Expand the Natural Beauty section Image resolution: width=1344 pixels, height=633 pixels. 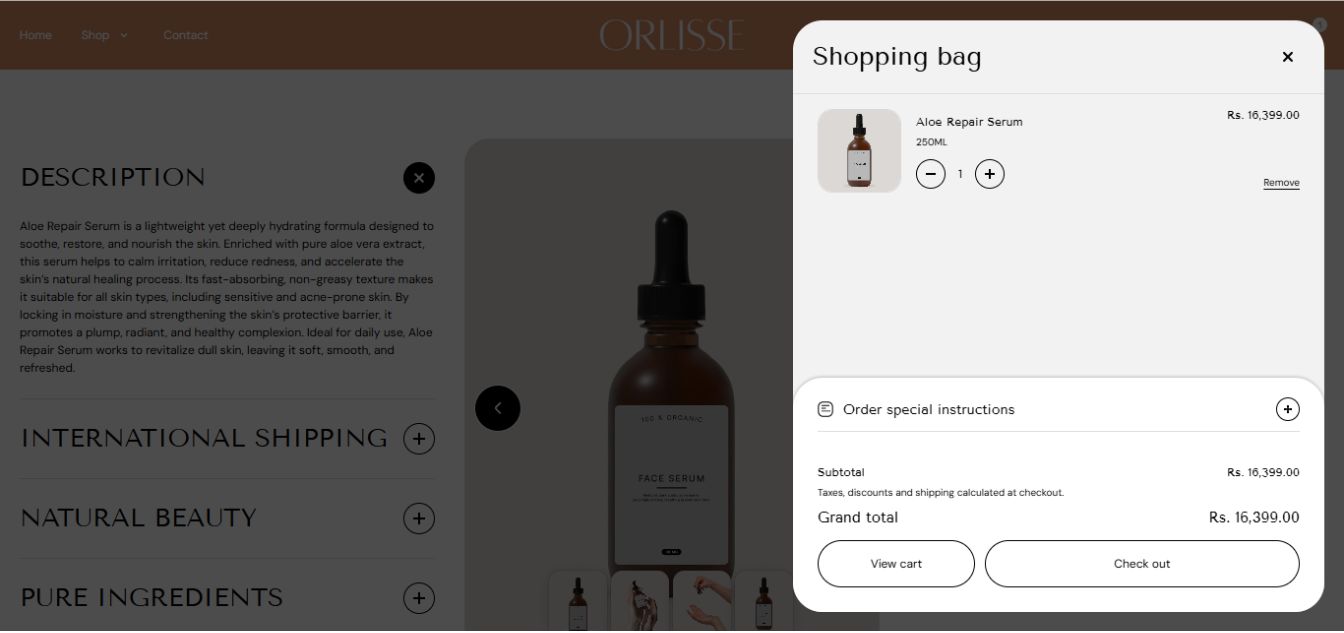[x=419, y=518]
